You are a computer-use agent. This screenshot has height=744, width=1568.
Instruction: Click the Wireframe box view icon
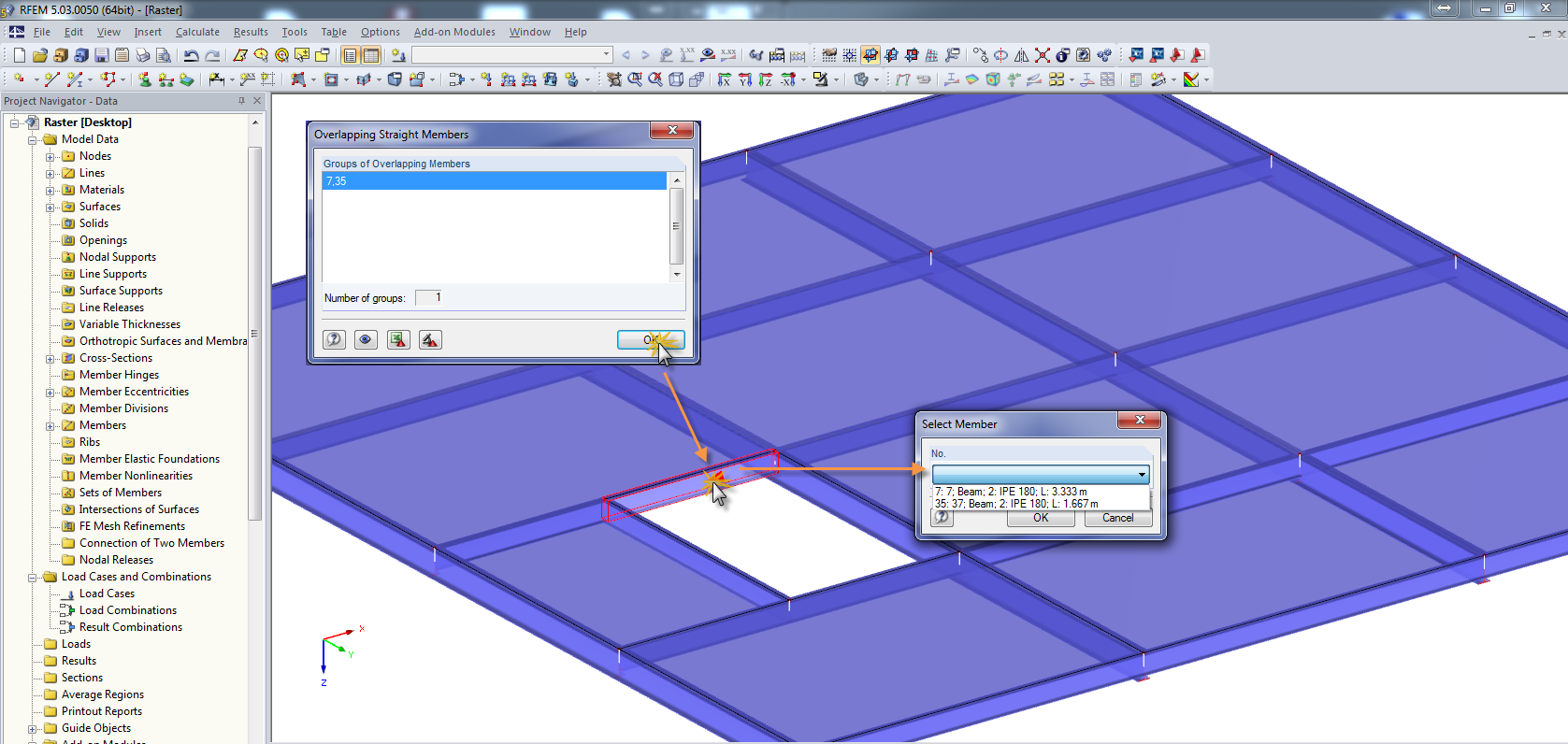[x=676, y=79]
